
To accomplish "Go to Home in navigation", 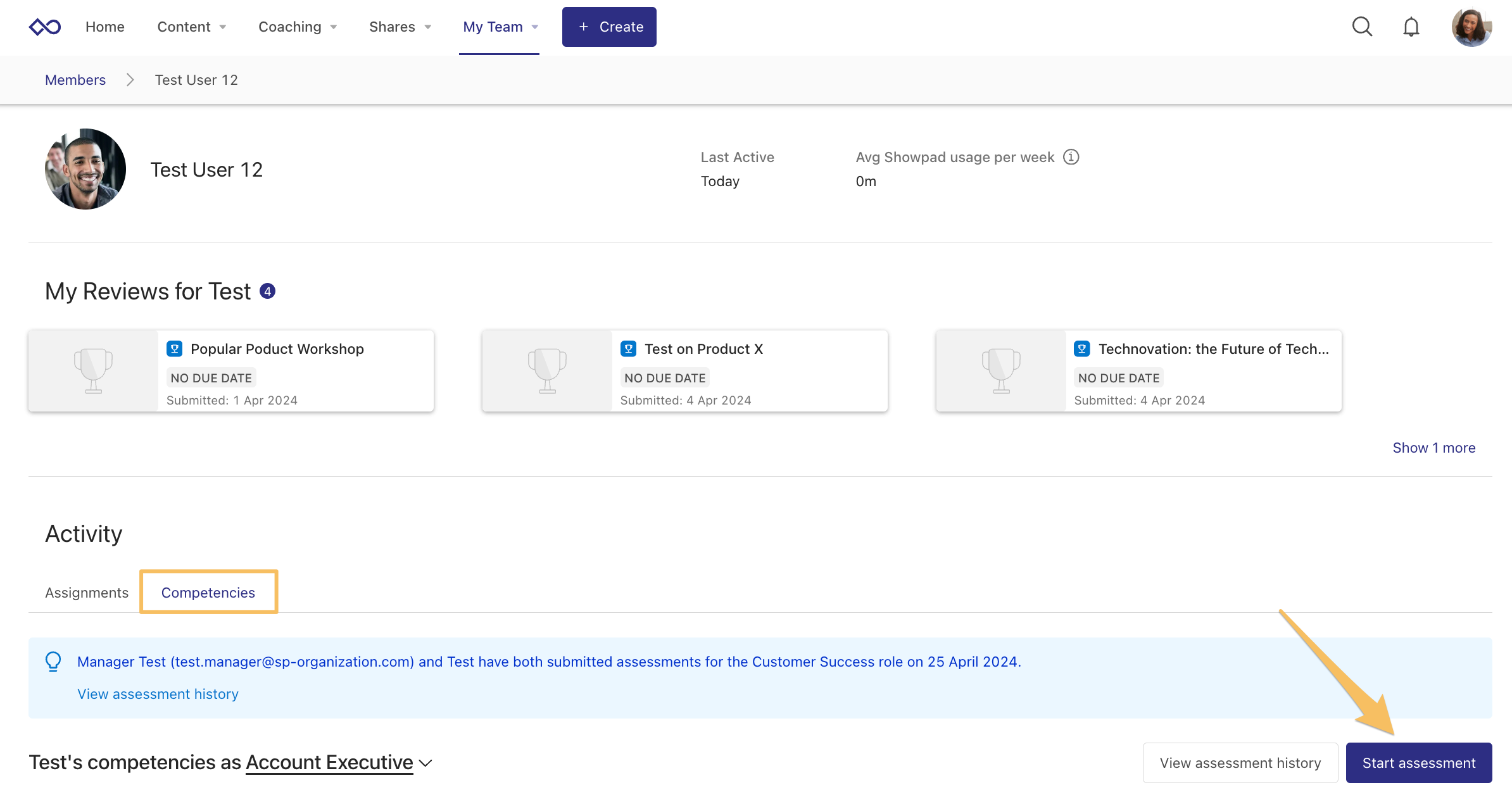I will [105, 27].
